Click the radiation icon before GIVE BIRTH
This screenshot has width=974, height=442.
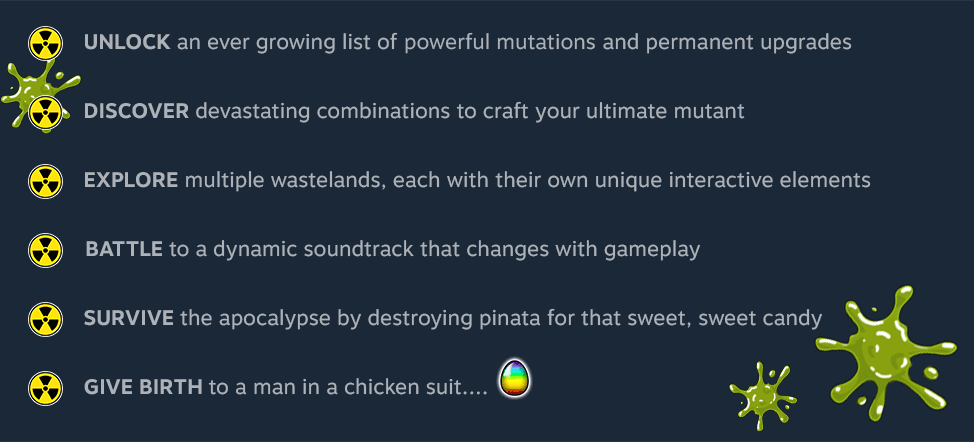coord(44,387)
